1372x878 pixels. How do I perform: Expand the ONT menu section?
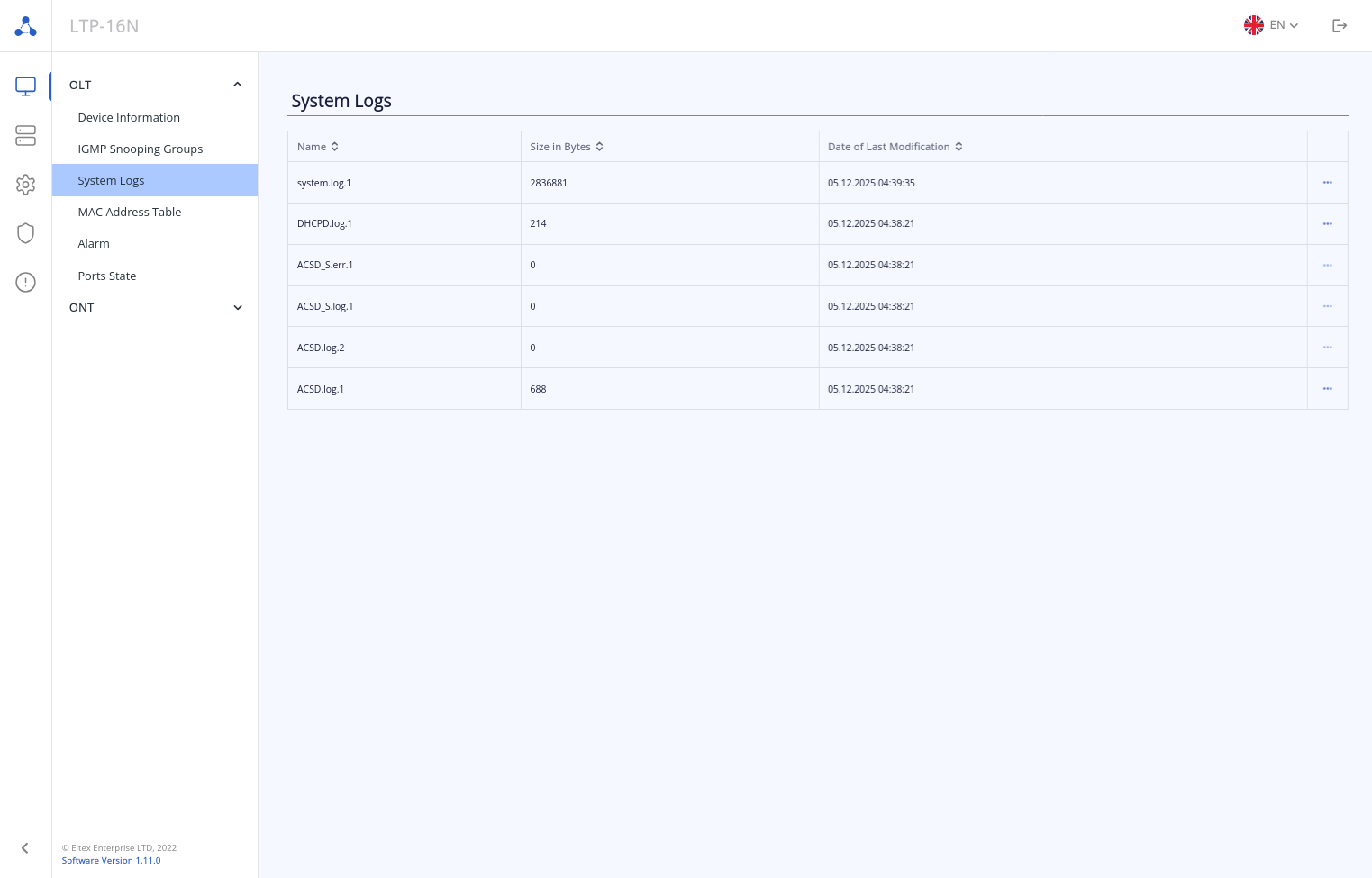238,307
